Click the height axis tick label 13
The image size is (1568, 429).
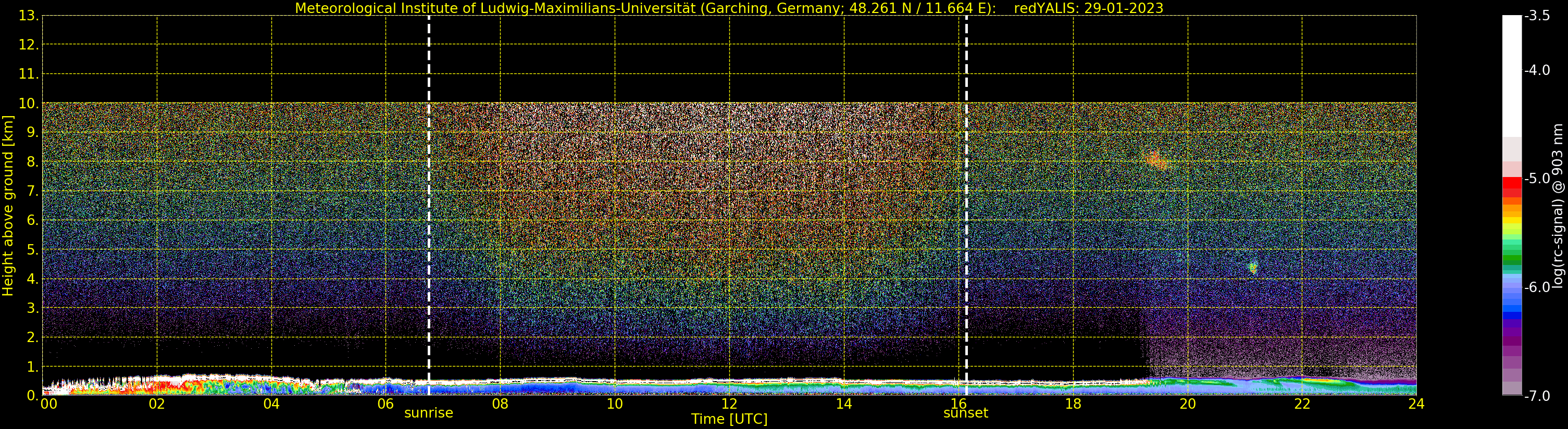pyautogui.click(x=28, y=16)
